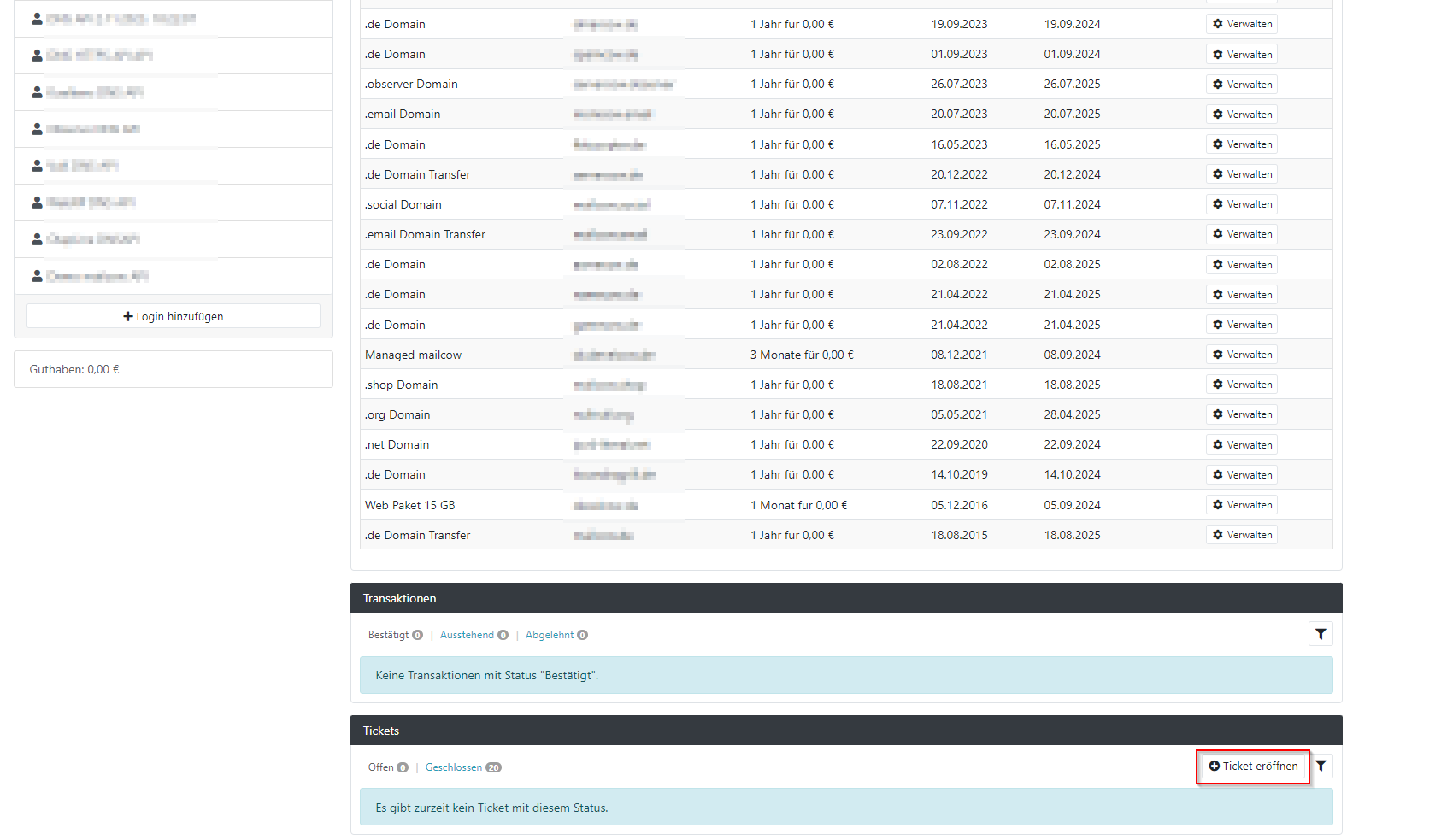Click '.shop Domain' product name
1453x840 pixels.
click(401, 385)
